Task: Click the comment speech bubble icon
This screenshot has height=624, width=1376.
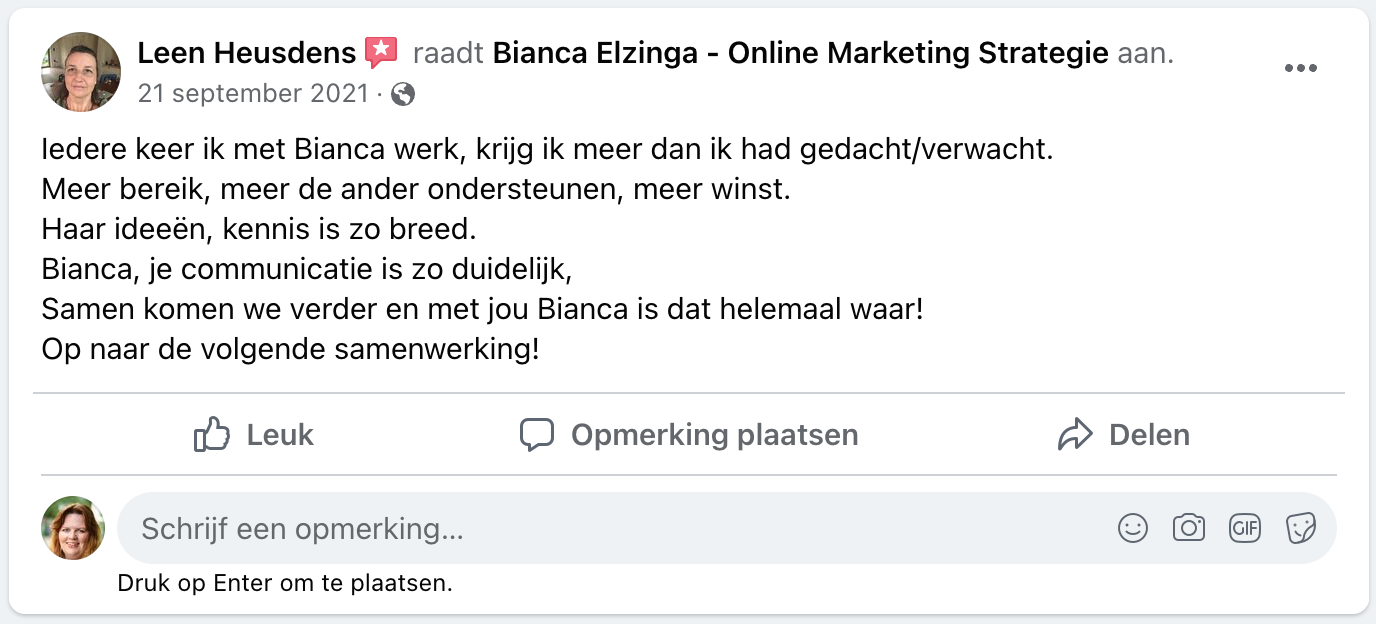Action: (x=537, y=435)
